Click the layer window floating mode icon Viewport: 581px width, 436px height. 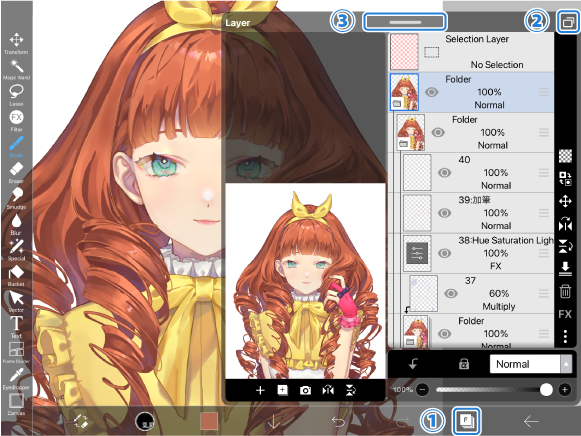click(x=569, y=23)
